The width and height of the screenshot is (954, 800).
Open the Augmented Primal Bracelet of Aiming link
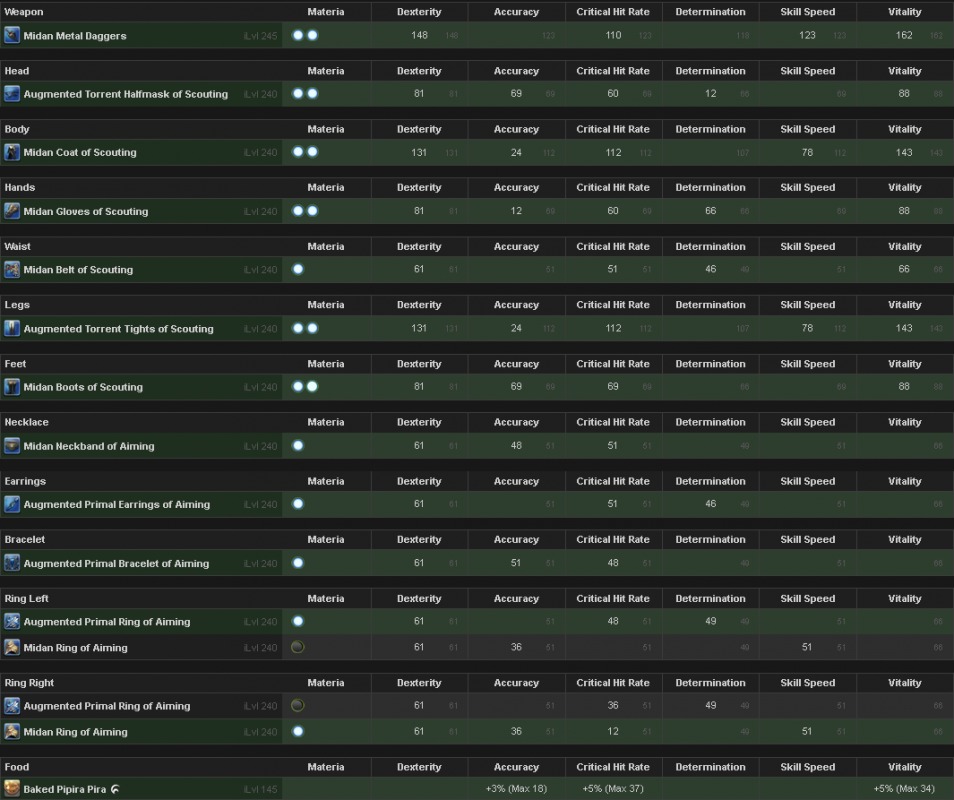coord(116,563)
